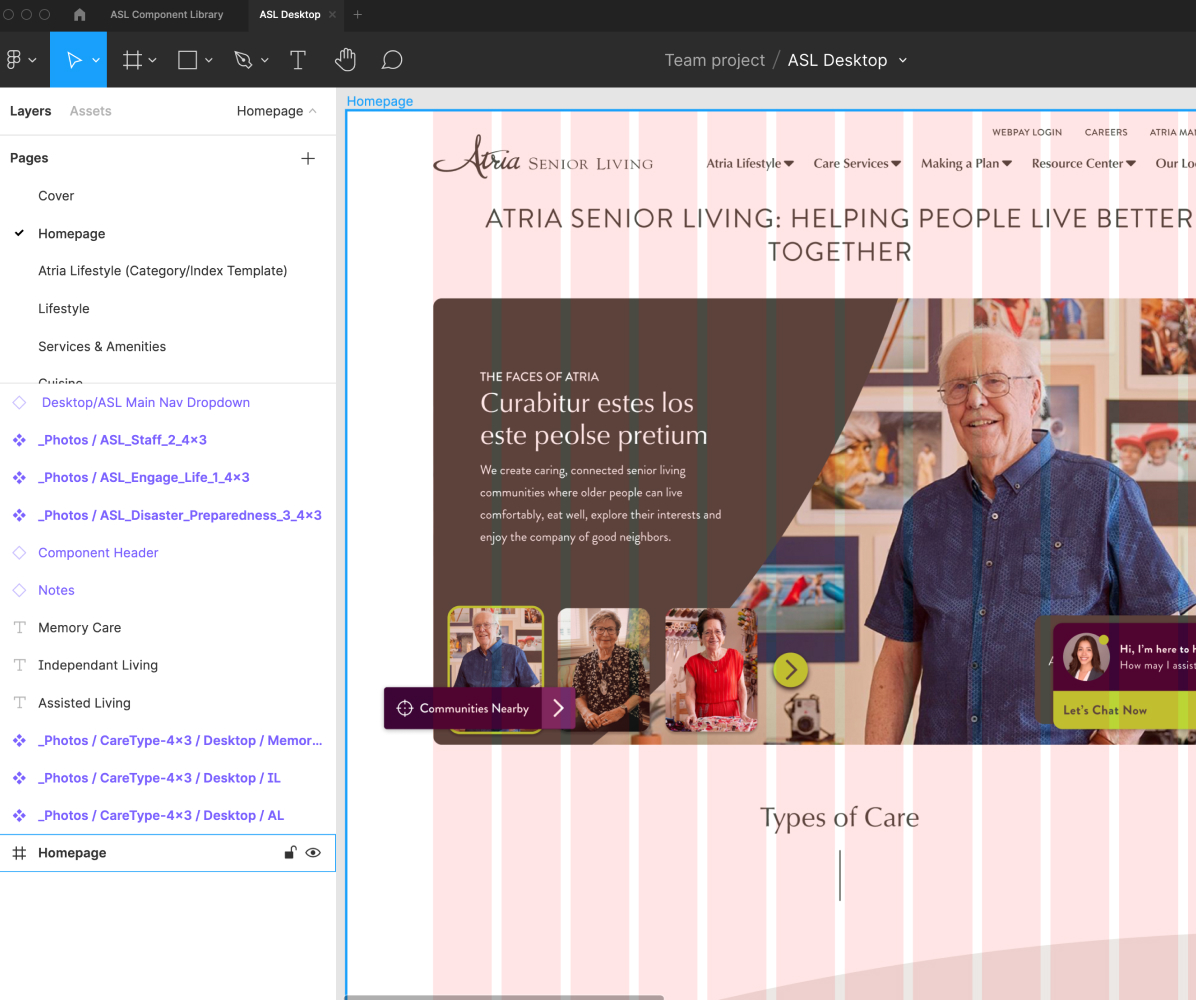
Task: Click the Homepage frame label on canvas
Action: point(379,101)
